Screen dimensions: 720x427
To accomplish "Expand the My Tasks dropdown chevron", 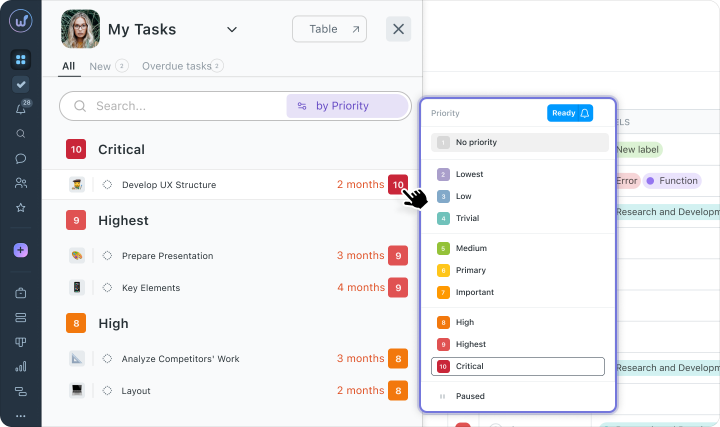I will tap(232, 29).
